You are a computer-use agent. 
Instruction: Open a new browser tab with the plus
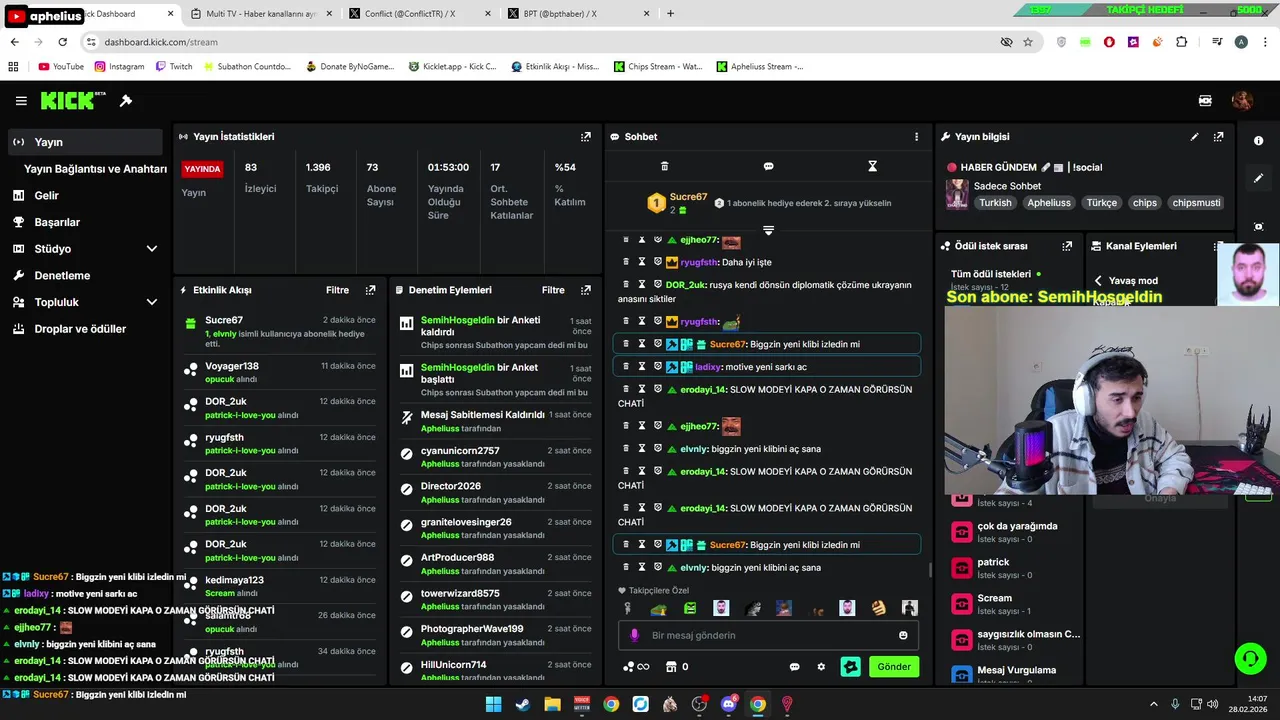[x=670, y=14]
